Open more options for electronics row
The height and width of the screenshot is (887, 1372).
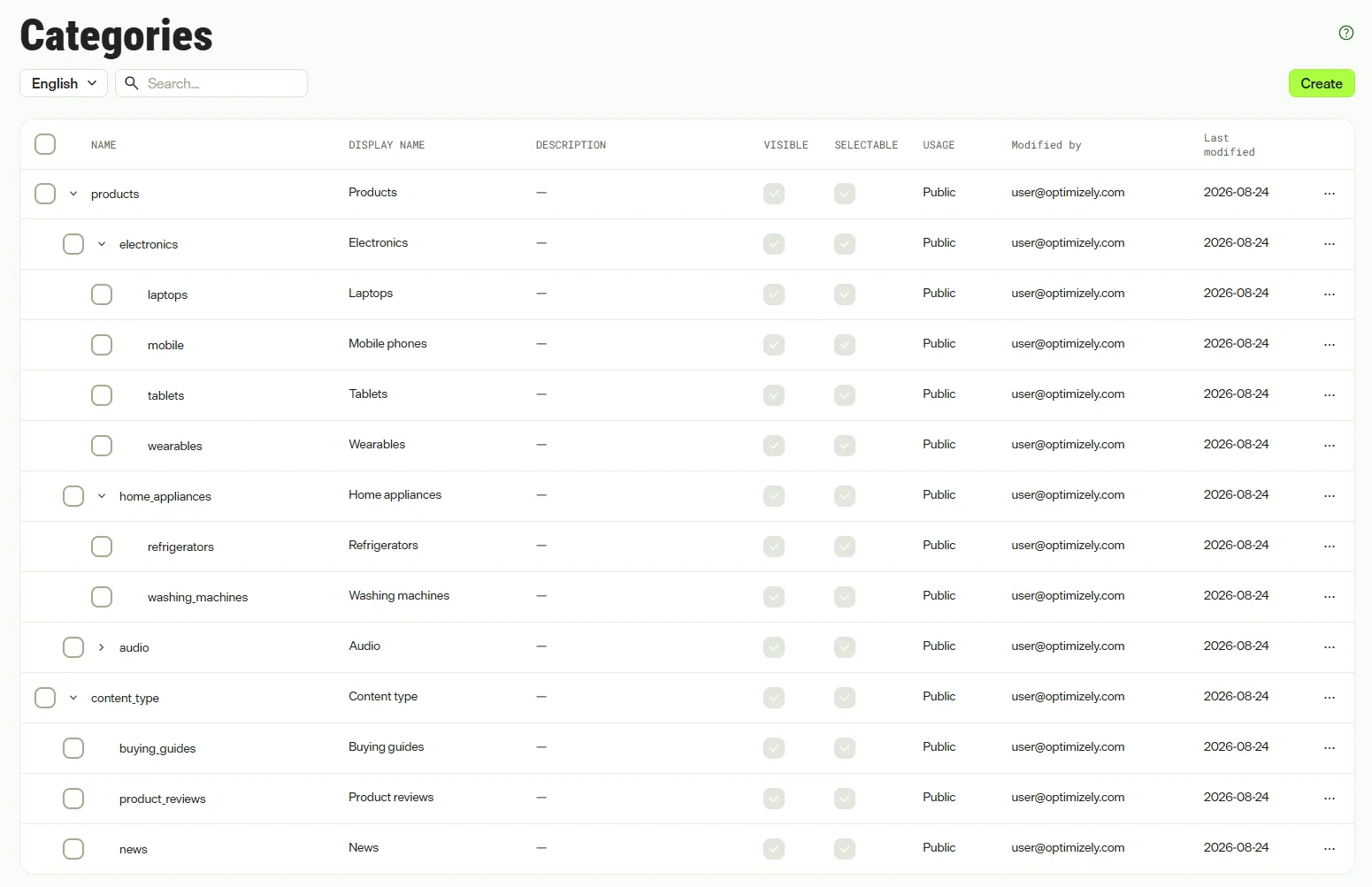point(1330,244)
